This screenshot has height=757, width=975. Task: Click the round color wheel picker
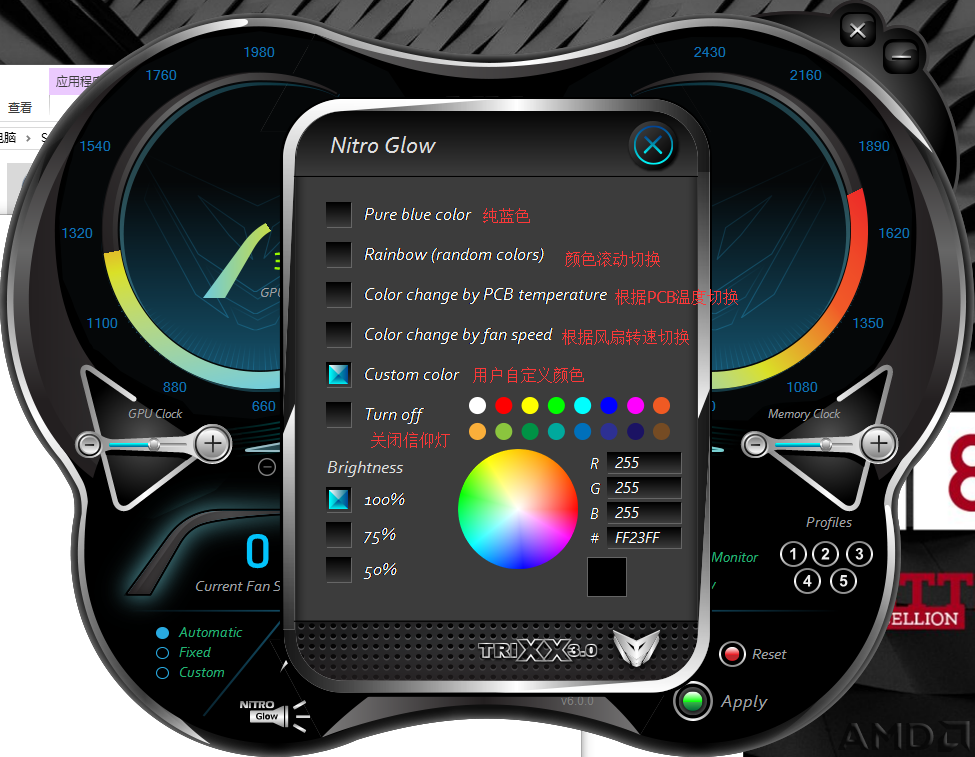518,509
